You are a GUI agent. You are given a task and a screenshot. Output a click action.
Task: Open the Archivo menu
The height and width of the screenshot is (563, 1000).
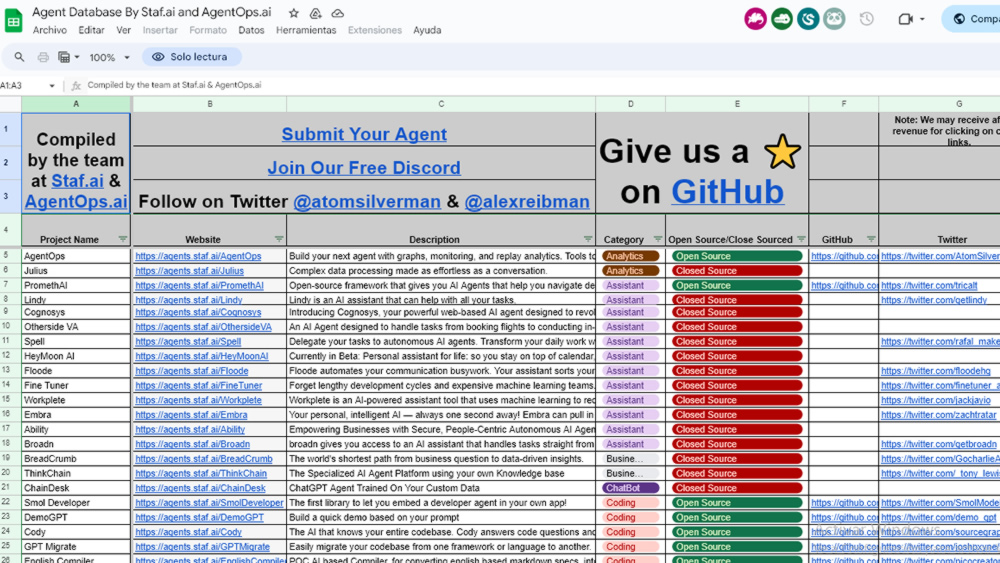(x=50, y=30)
